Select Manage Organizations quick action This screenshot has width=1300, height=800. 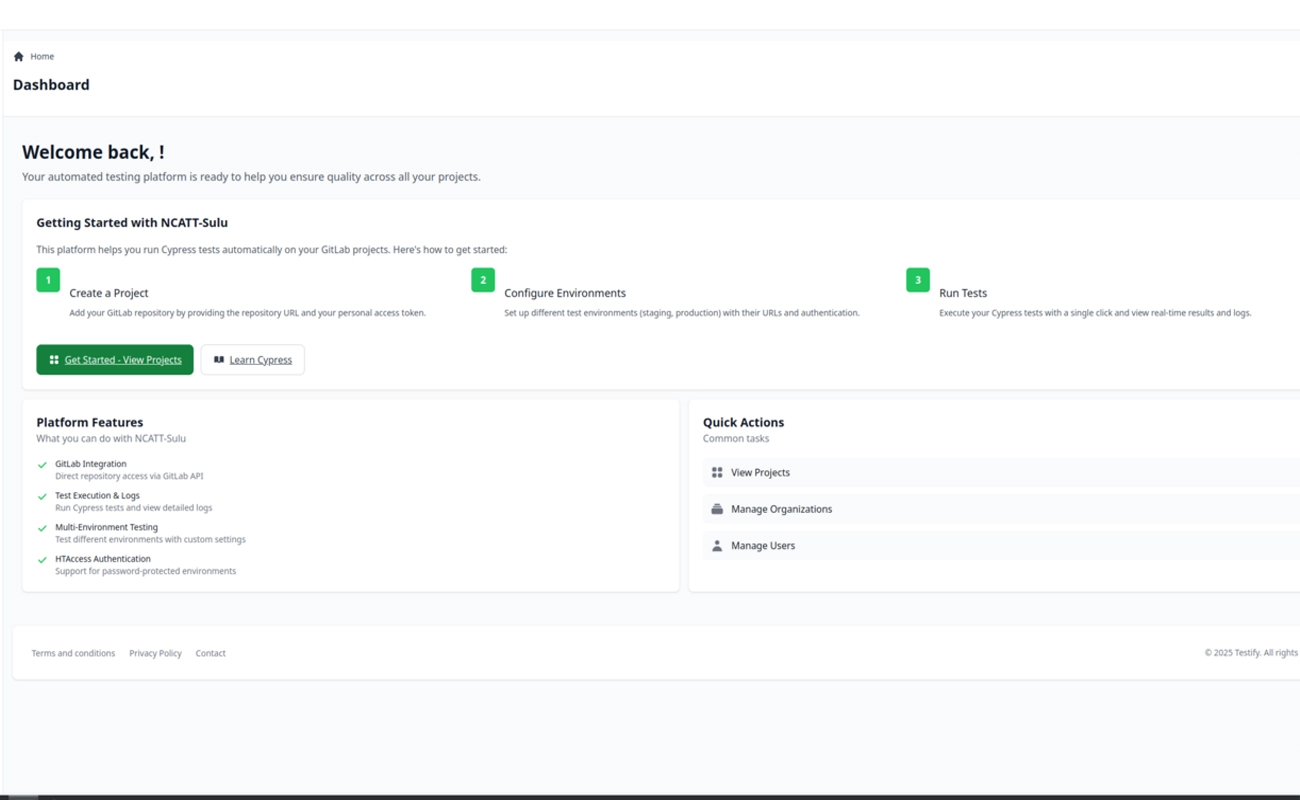(781, 509)
